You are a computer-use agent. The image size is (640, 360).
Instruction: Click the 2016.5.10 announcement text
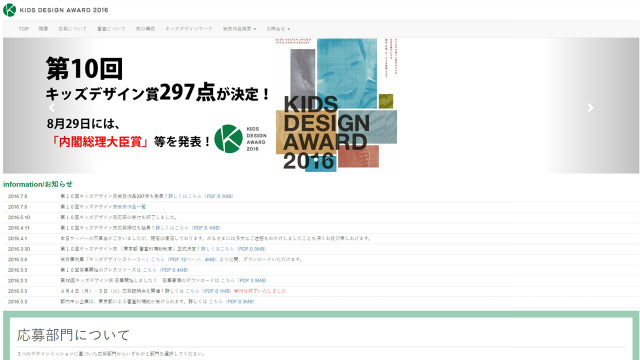click(x=118, y=218)
